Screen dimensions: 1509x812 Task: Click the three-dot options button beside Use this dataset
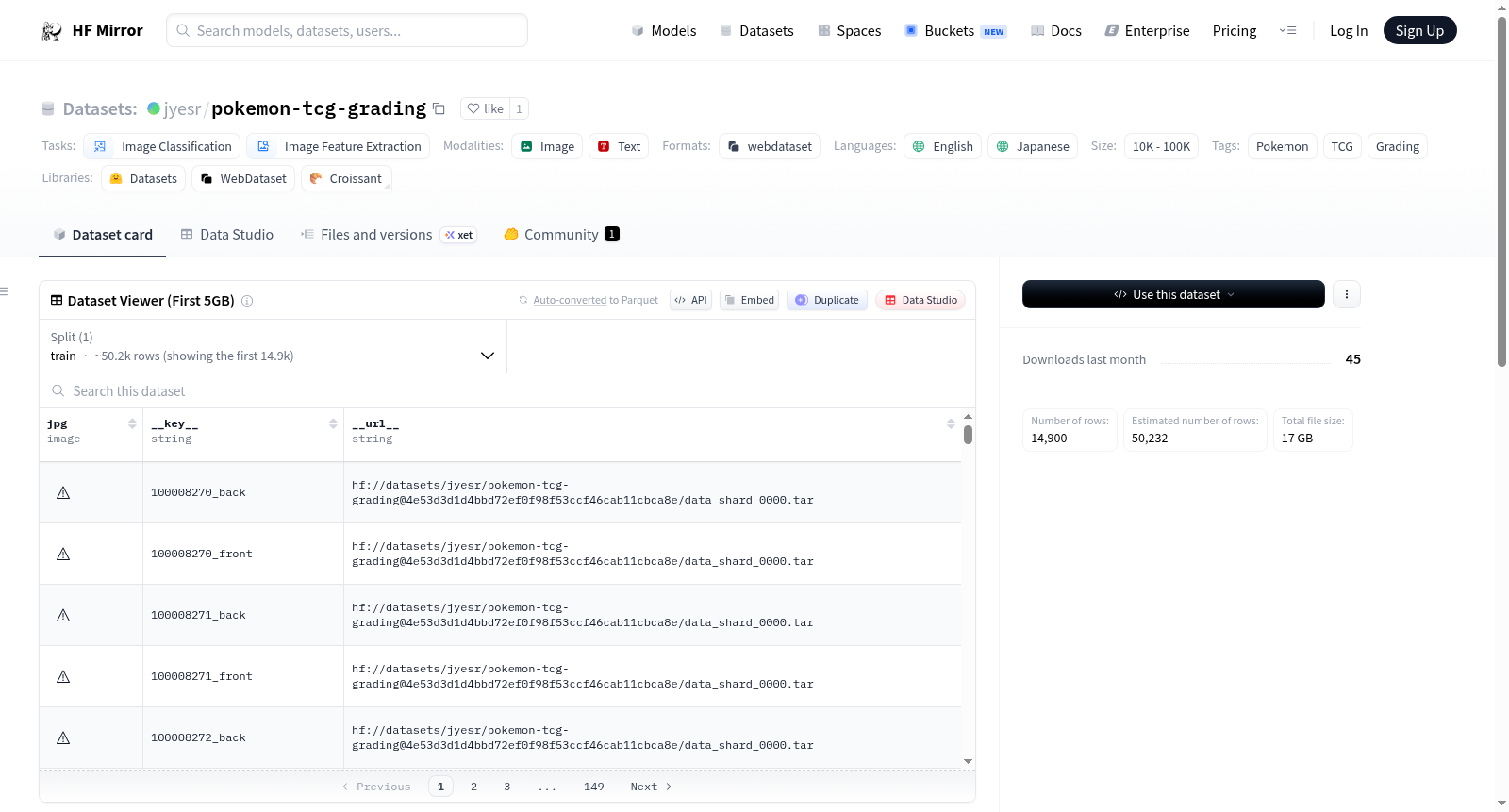1347,294
